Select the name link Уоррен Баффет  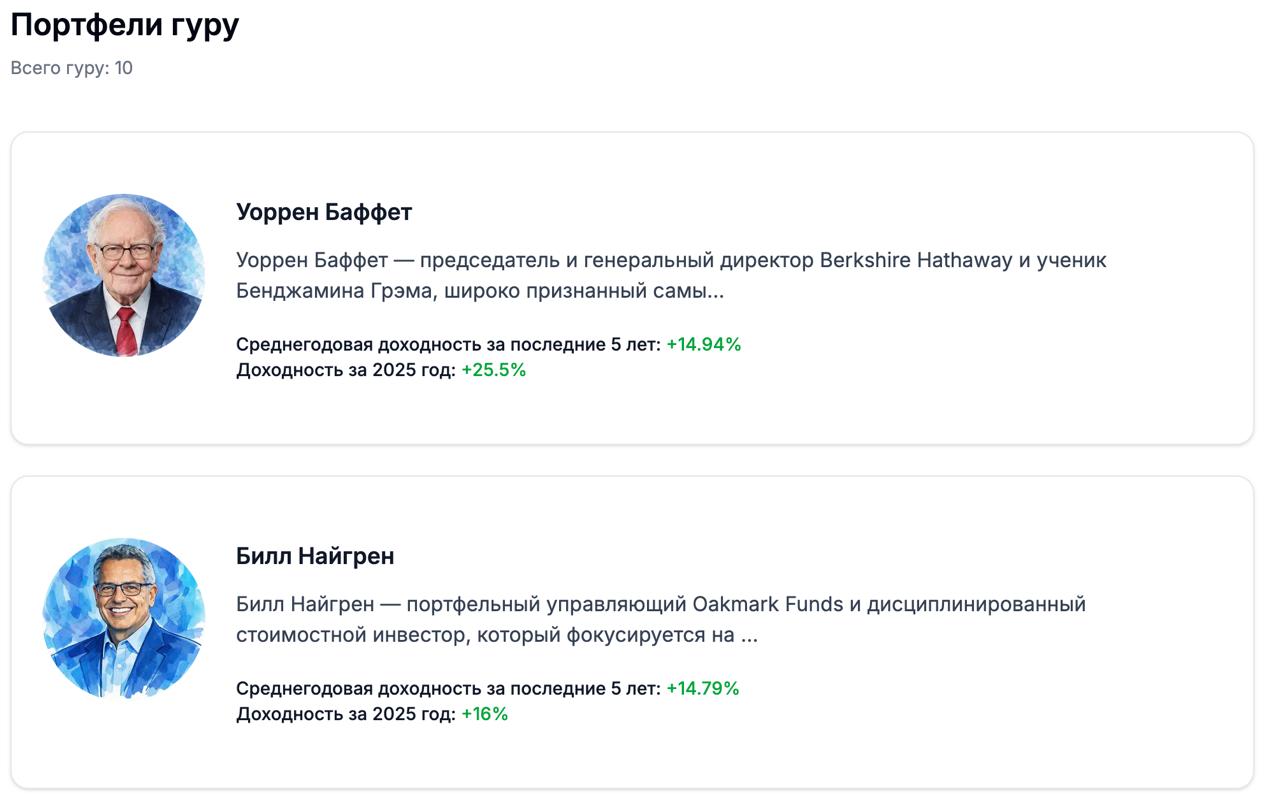324,212
